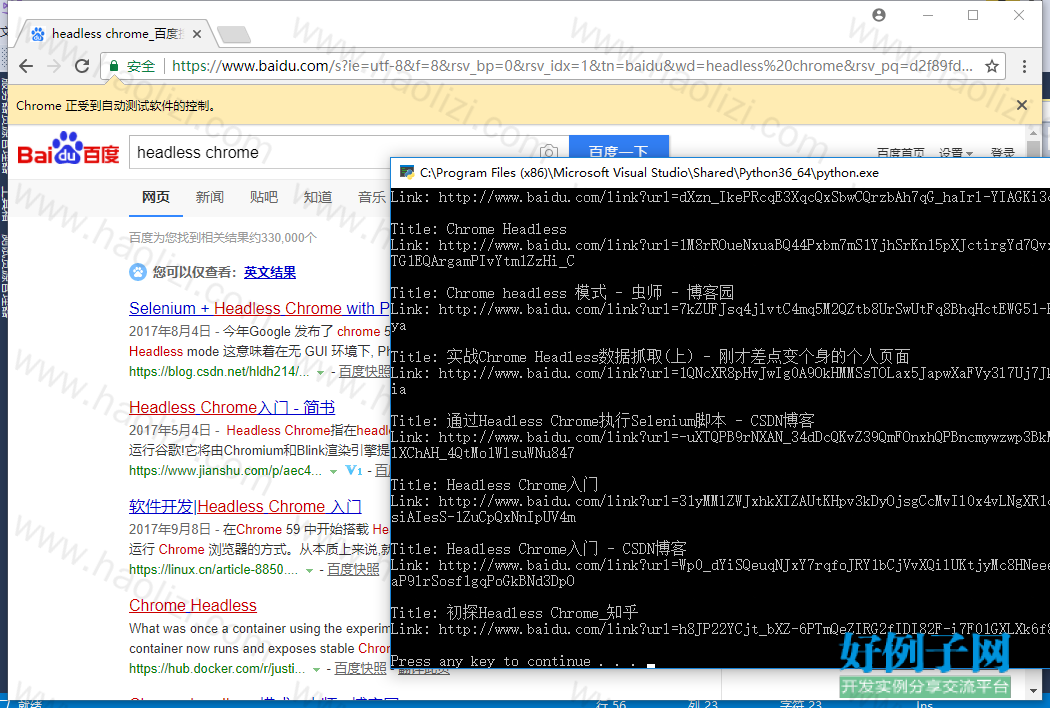Image resolution: width=1050 pixels, height=708 pixels.
Task: Reload the Baidu page
Action: point(82,66)
